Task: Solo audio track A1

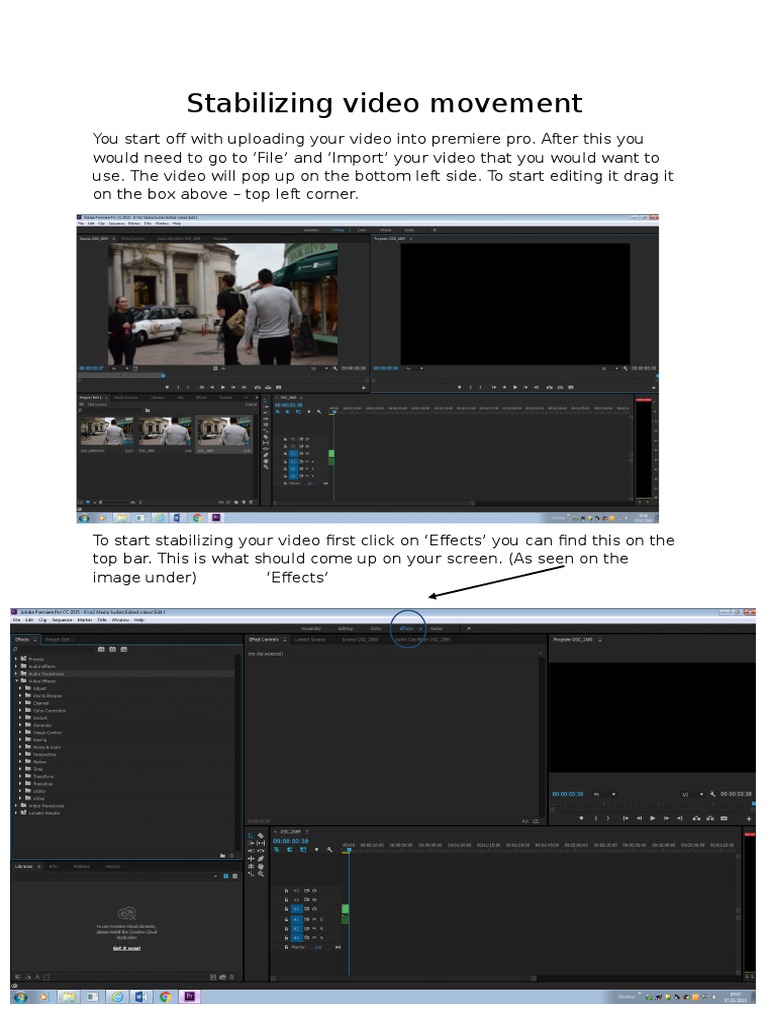Action: coord(321,920)
